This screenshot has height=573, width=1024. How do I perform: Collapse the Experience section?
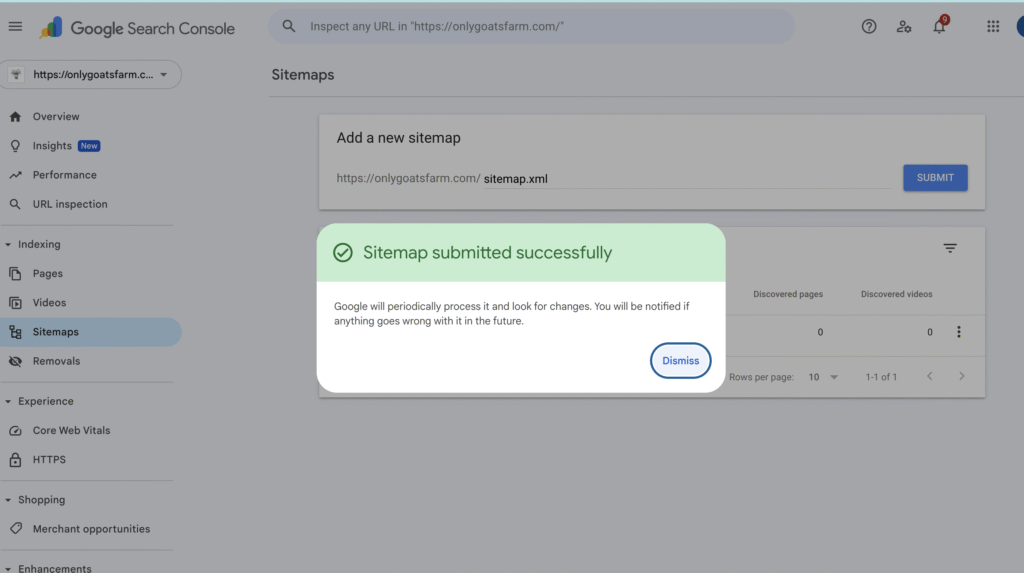(x=8, y=402)
